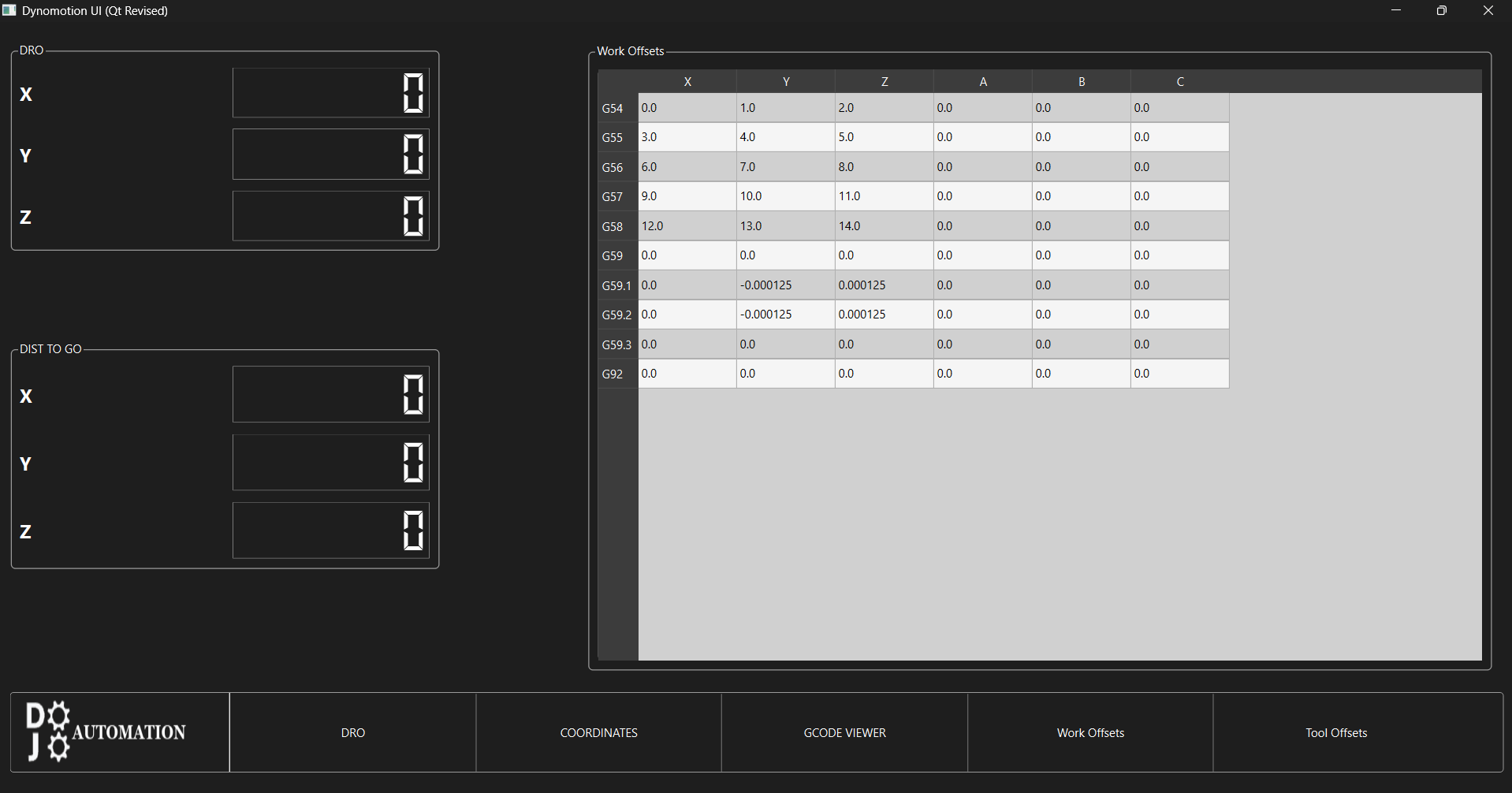Viewport: 1512px width, 793px height.
Task: Switch to the COORDINATES view
Action: (598, 732)
